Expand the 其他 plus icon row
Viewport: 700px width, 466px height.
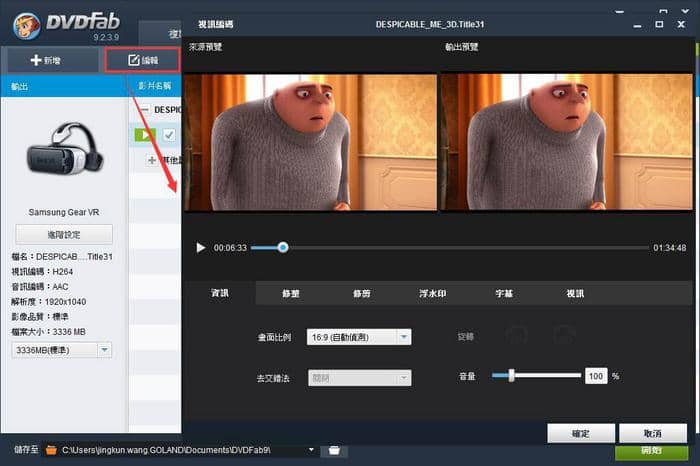(x=152, y=160)
